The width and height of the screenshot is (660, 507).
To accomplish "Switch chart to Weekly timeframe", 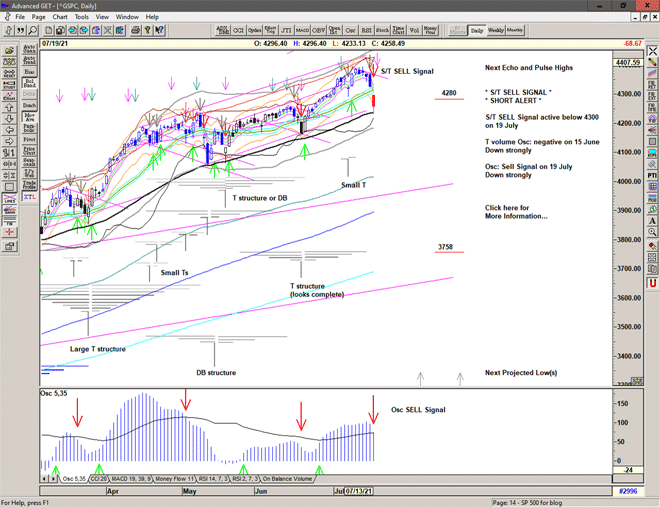I will [496, 31].
